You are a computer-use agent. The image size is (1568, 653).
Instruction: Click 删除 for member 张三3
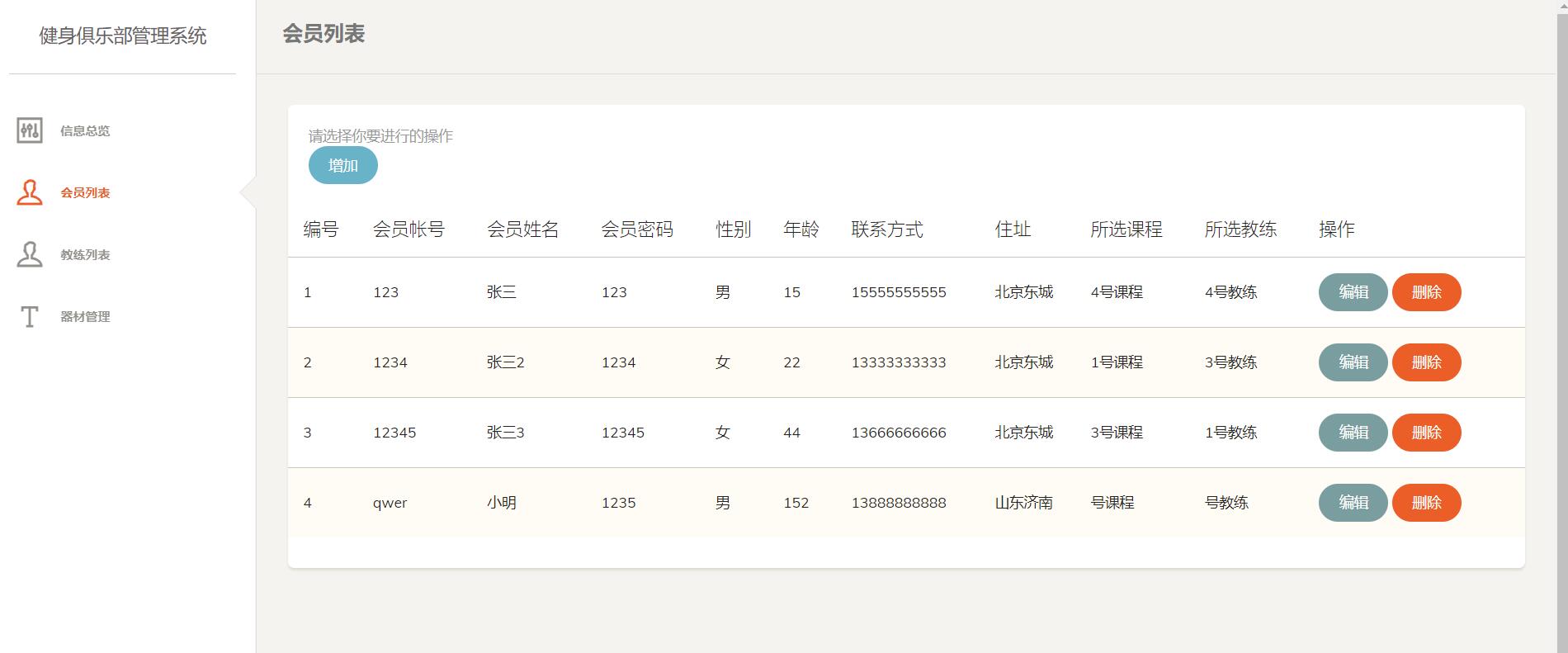pyautogui.click(x=1427, y=433)
